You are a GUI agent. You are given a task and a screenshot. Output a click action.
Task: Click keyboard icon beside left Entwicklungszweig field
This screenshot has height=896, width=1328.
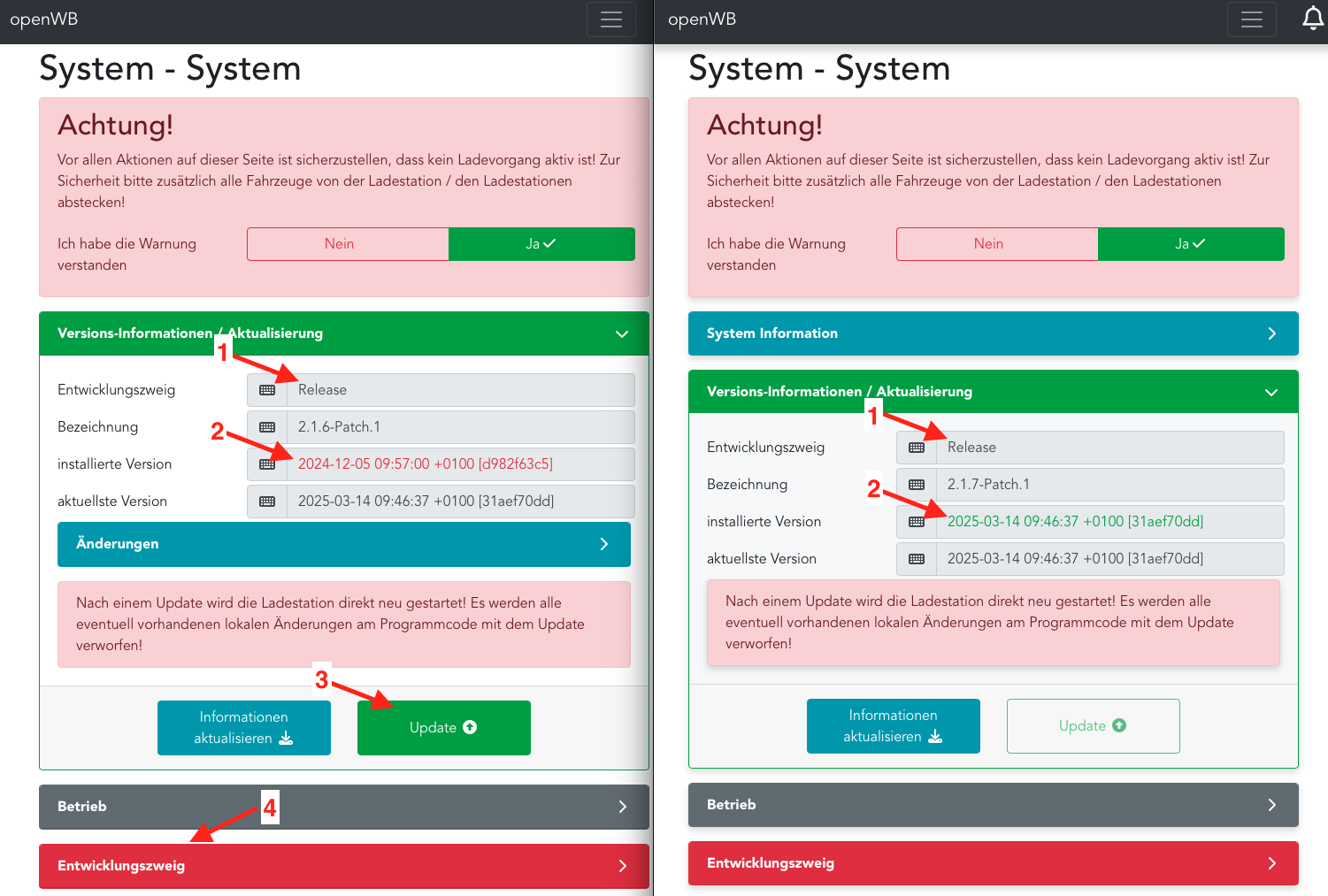(x=267, y=390)
